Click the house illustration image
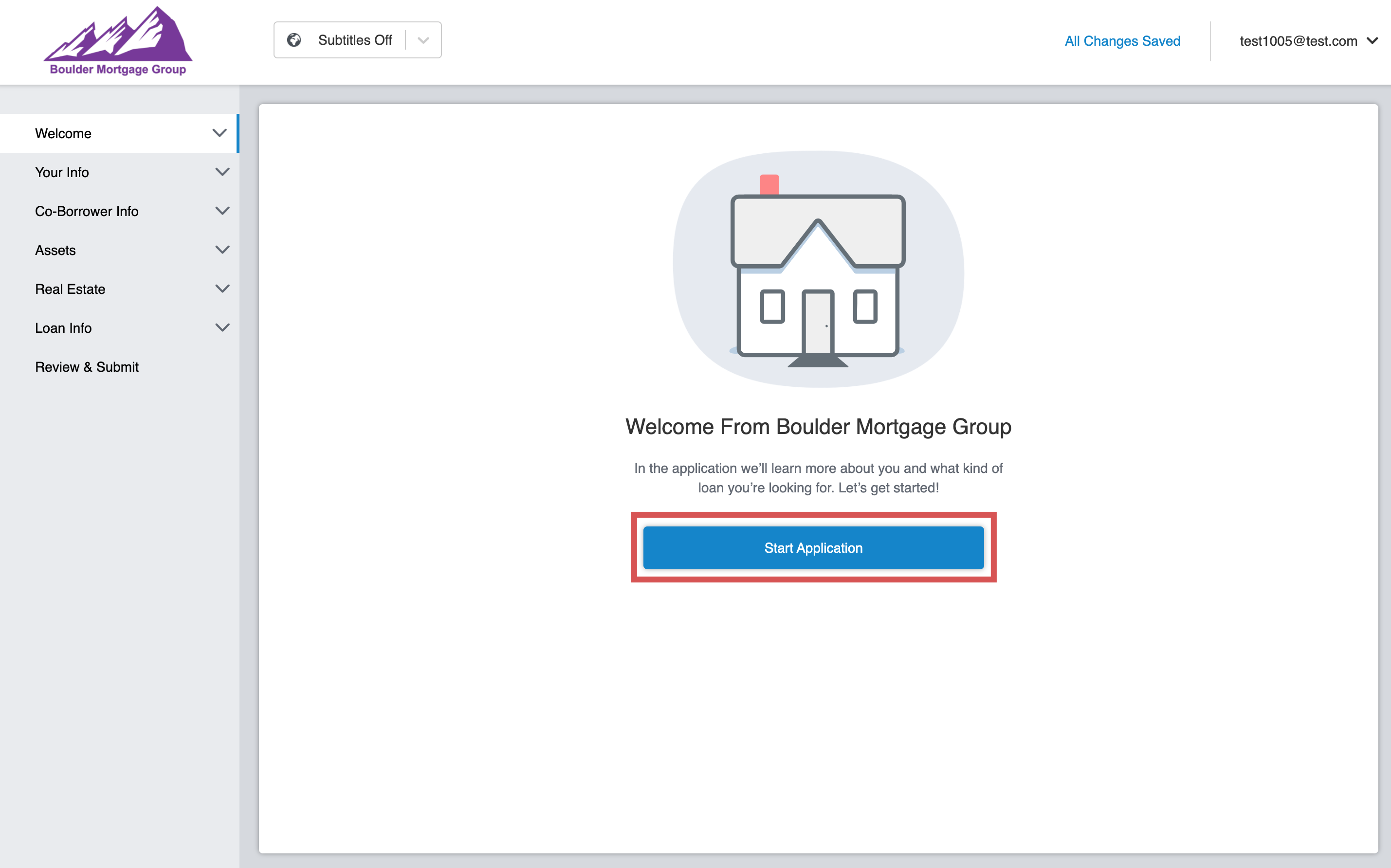This screenshot has width=1391, height=868. 818,270
